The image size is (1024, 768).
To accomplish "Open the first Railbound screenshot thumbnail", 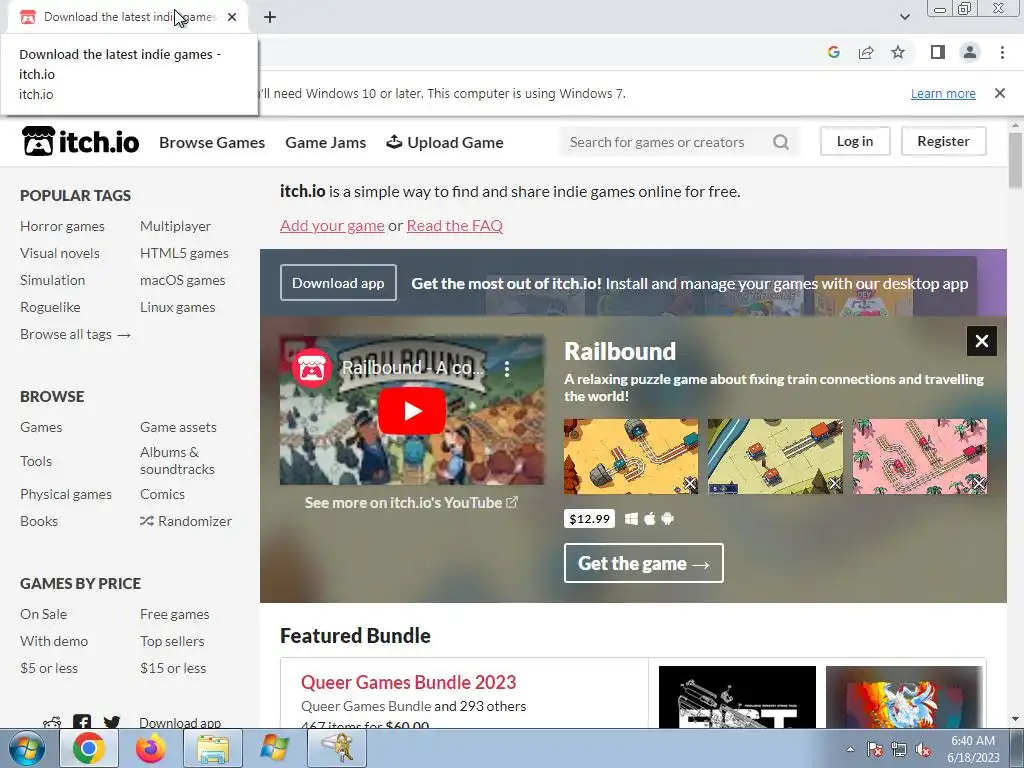I will 631,456.
